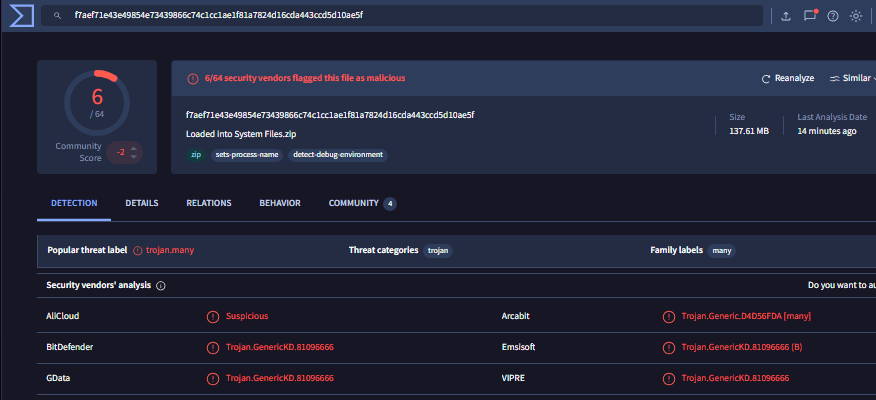The height and width of the screenshot is (400, 876).
Task: Click the zip tag
Action: 196,155
